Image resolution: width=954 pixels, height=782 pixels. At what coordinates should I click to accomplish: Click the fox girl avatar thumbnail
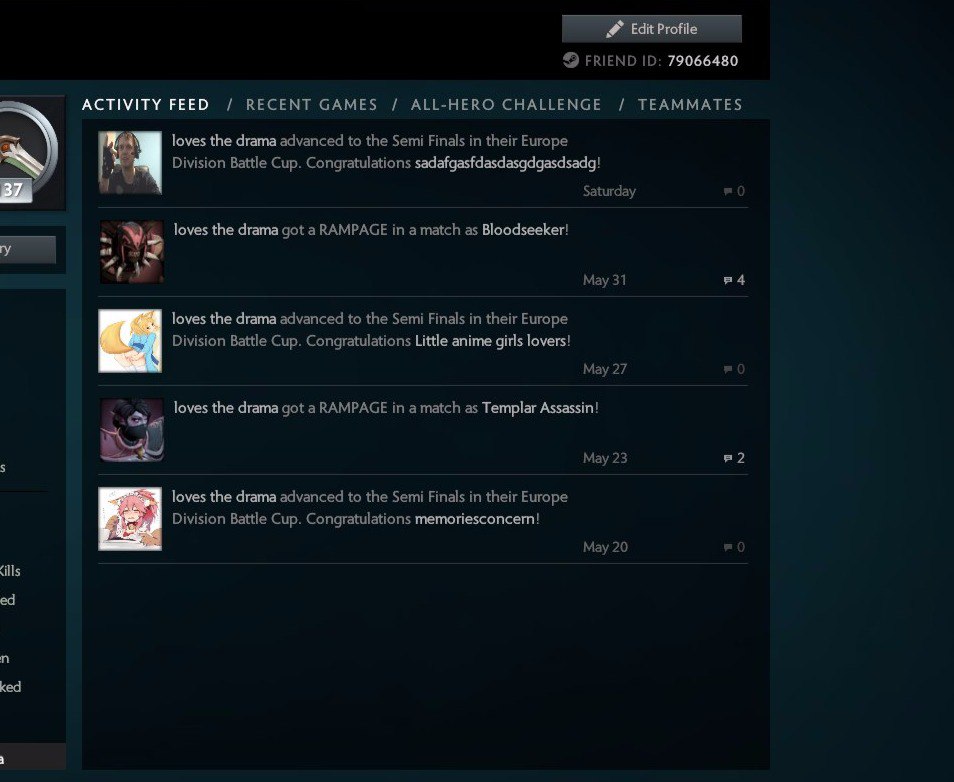pyautogui.click(x=130, y=340)
